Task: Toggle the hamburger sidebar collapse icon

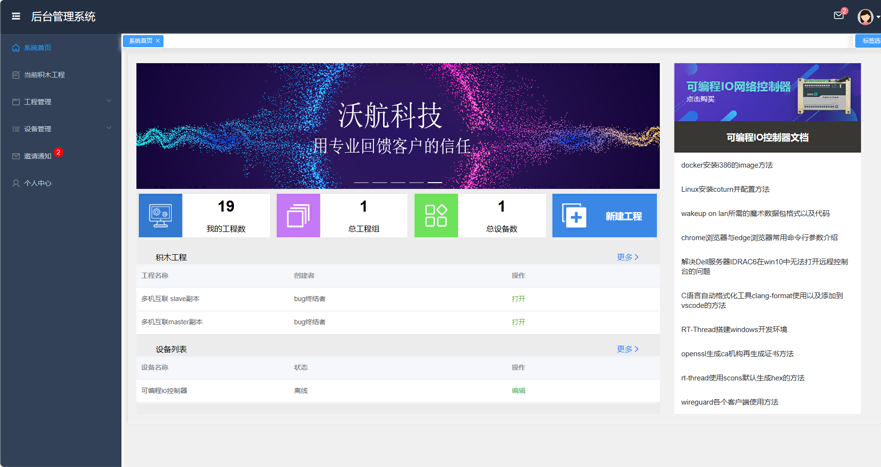Action: pos(16,16)
